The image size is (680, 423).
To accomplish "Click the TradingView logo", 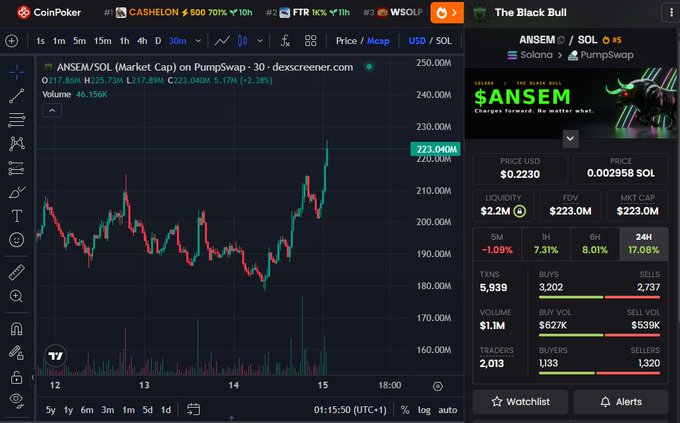I will (56, 356).
